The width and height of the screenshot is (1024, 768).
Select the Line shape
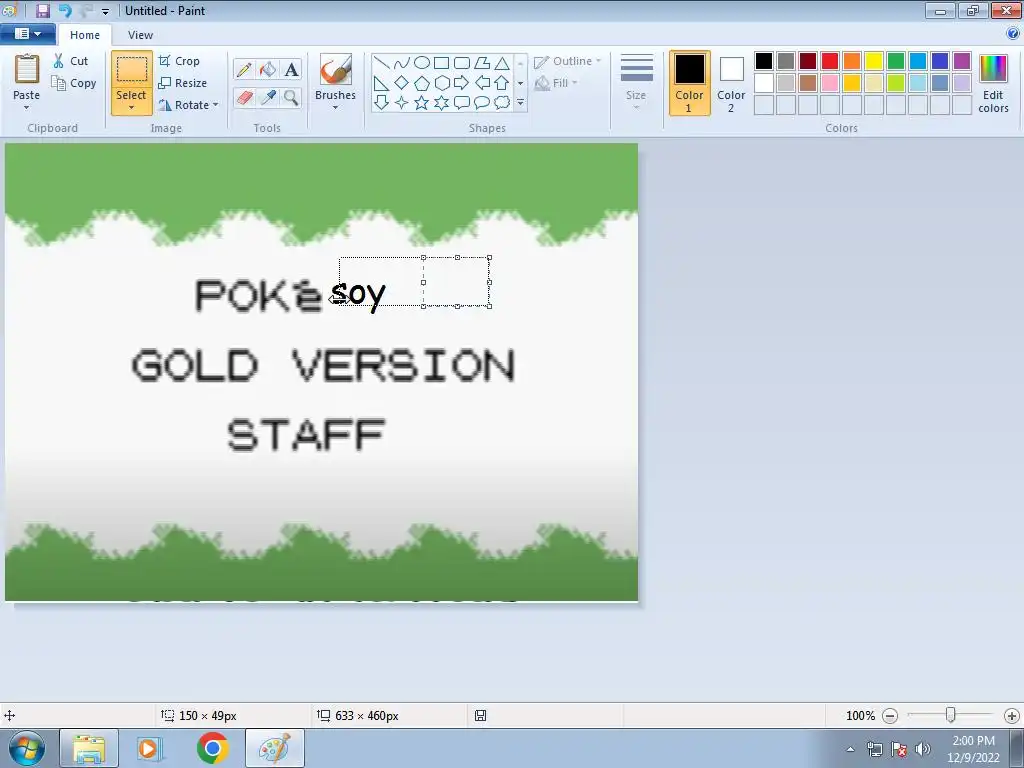click(382, 63)
